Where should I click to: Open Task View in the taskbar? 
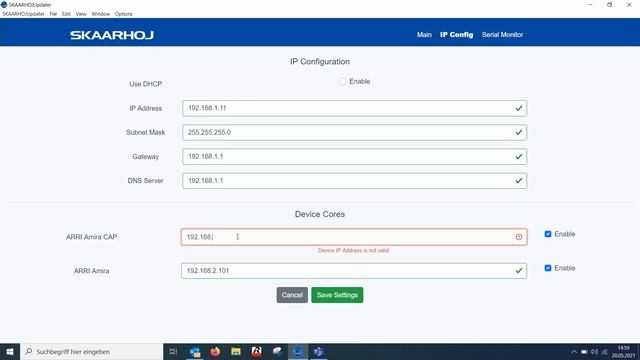coord(173,351)
